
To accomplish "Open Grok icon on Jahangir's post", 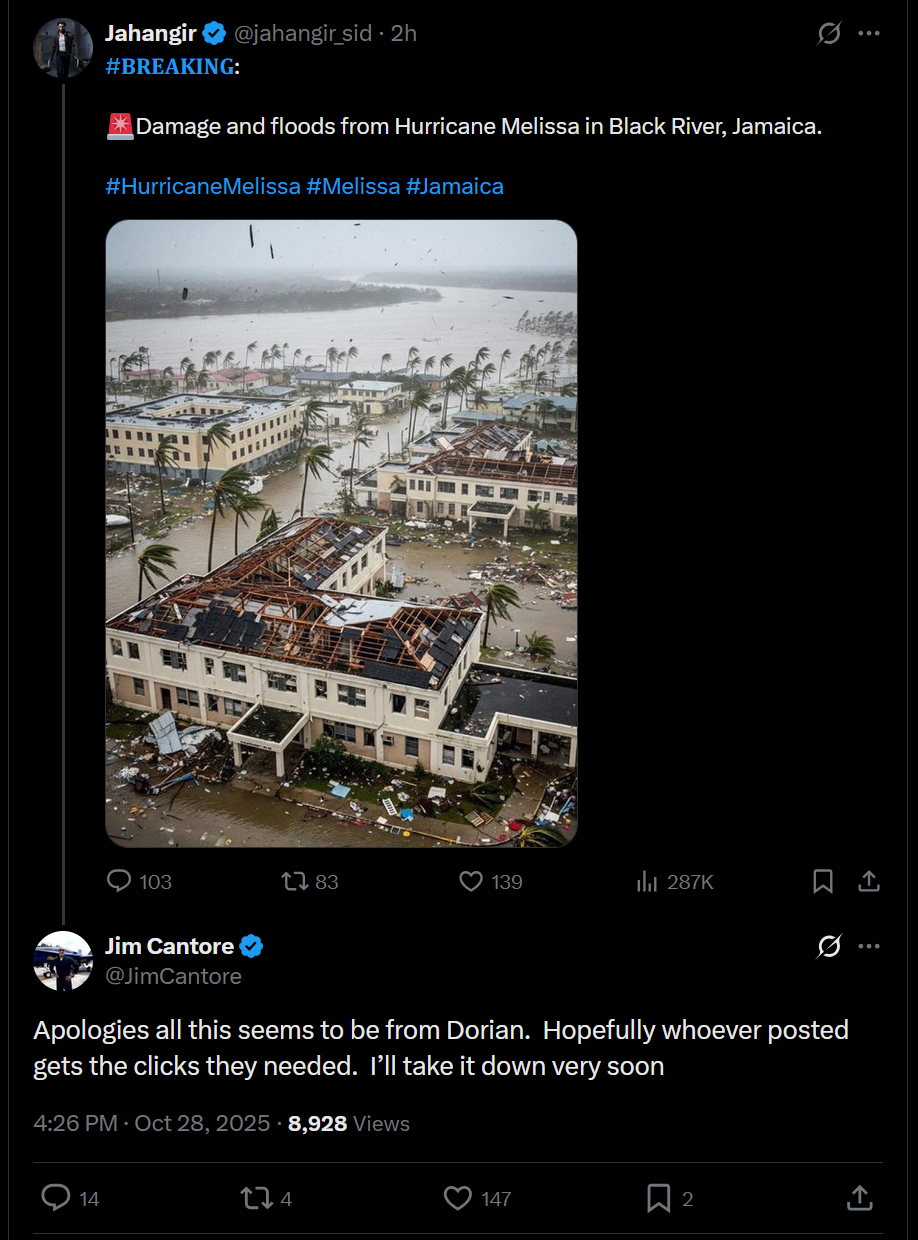I will point(829,34).
